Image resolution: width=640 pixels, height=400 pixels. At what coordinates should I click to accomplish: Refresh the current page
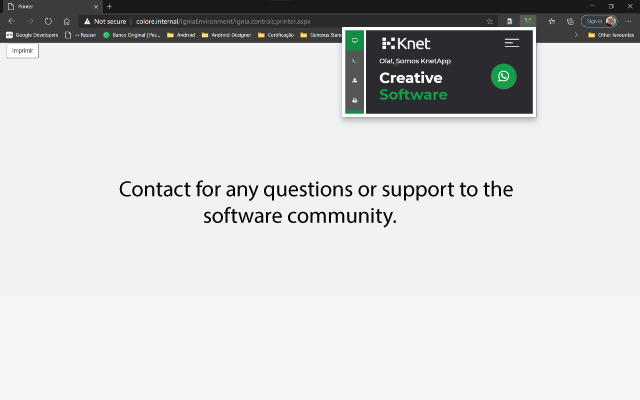[48, 21]
